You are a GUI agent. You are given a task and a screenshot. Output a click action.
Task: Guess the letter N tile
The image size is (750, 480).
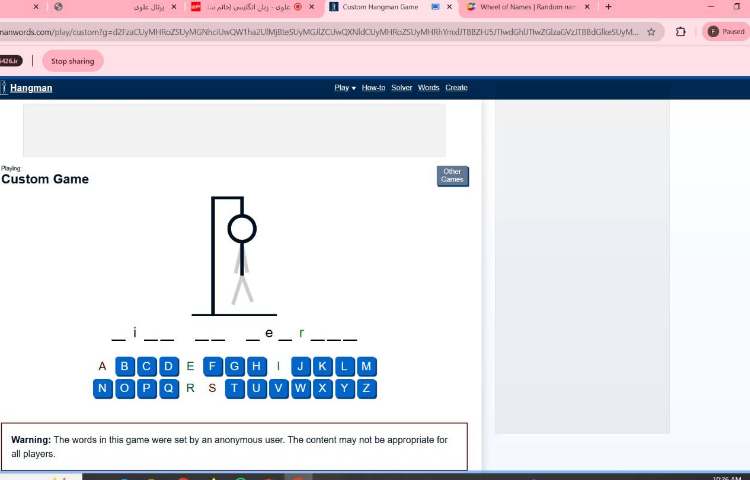click(103, 388)
